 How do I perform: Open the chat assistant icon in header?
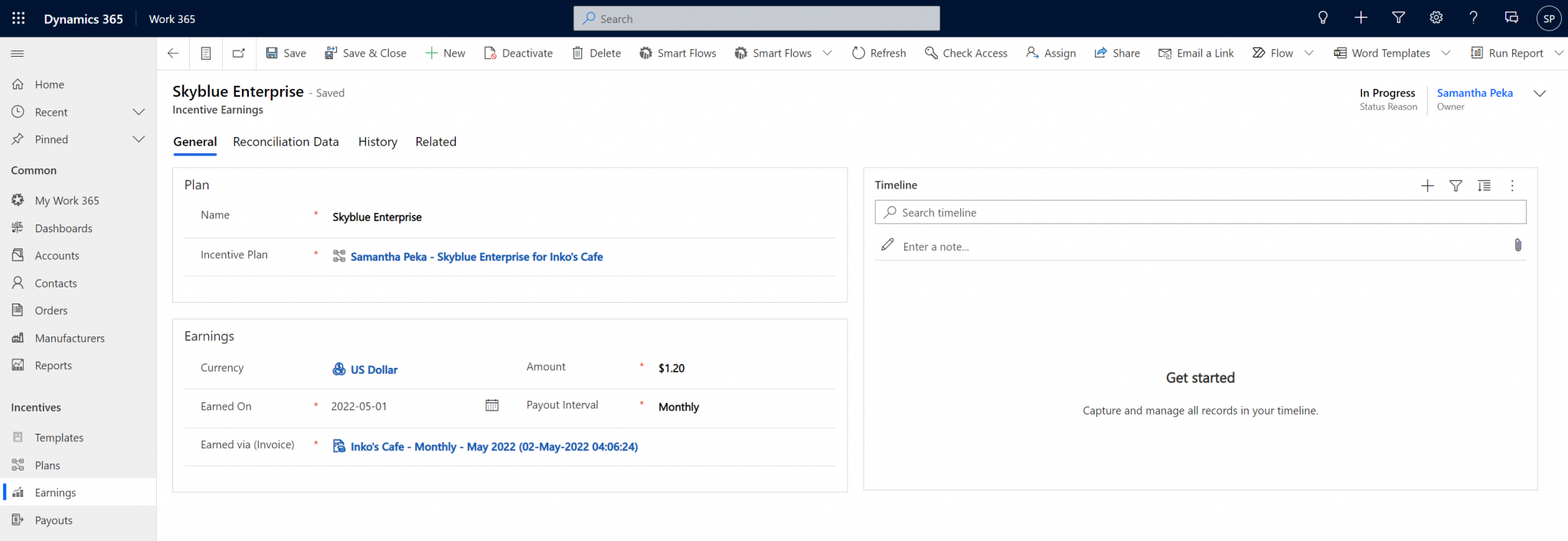(1511, 18)
